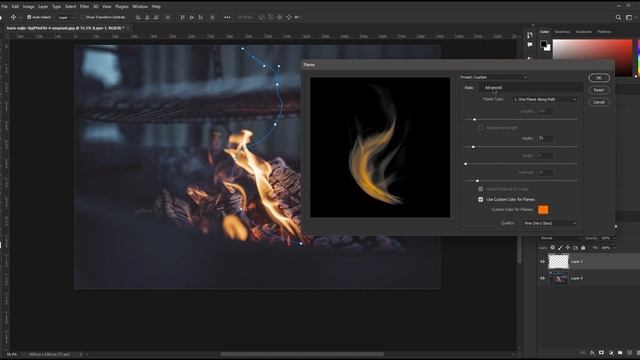640x360 pixels.
Task: Click the Width value input field
Action: [545, 139]
